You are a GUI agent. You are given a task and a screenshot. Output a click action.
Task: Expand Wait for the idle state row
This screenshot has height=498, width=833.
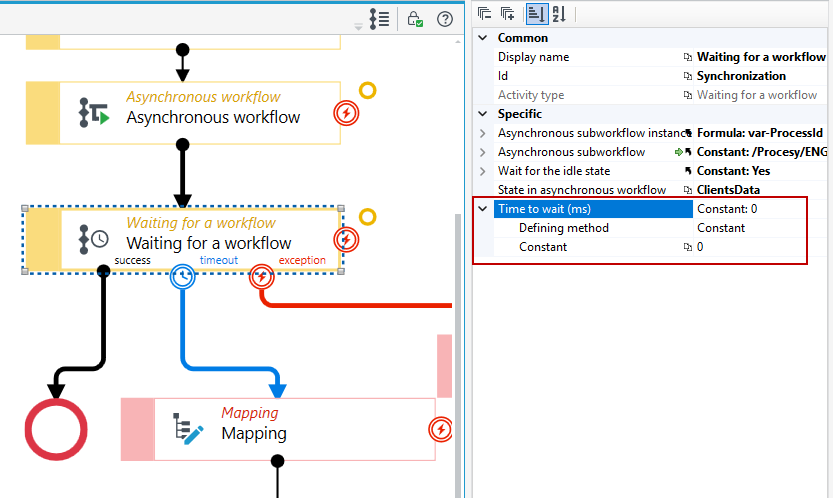coord(483,171)
